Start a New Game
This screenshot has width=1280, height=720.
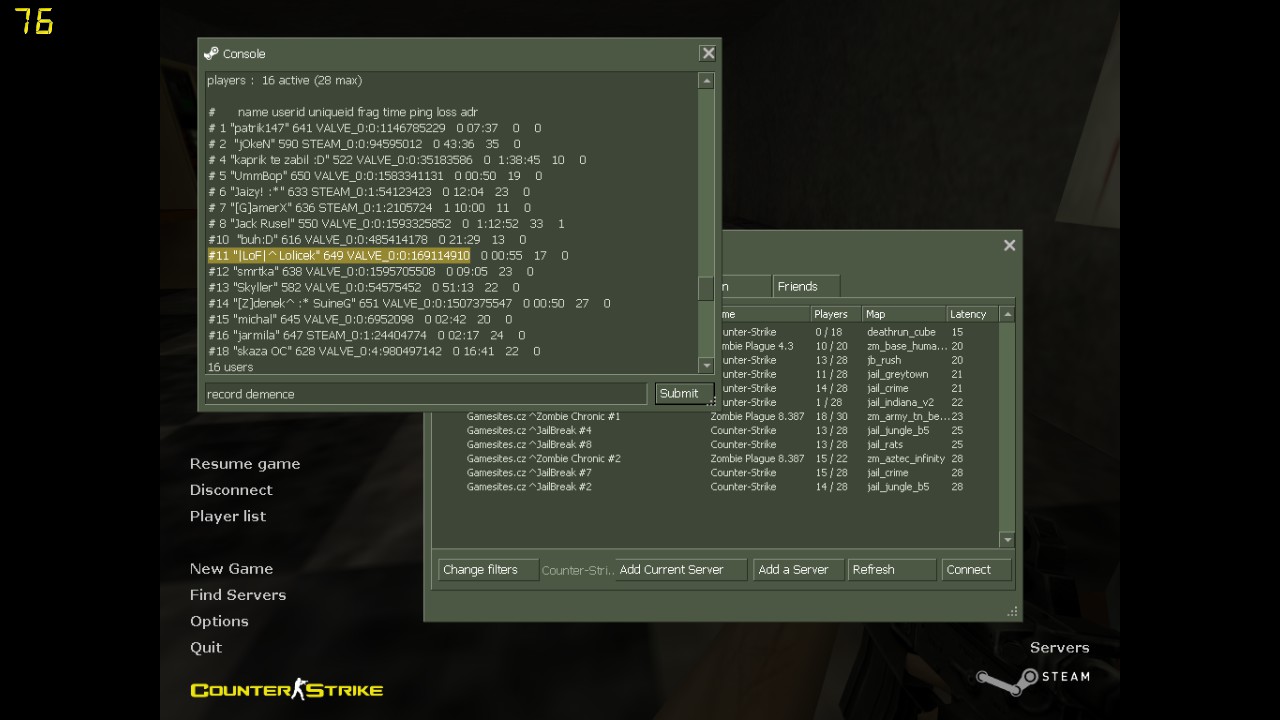point(231,568)
